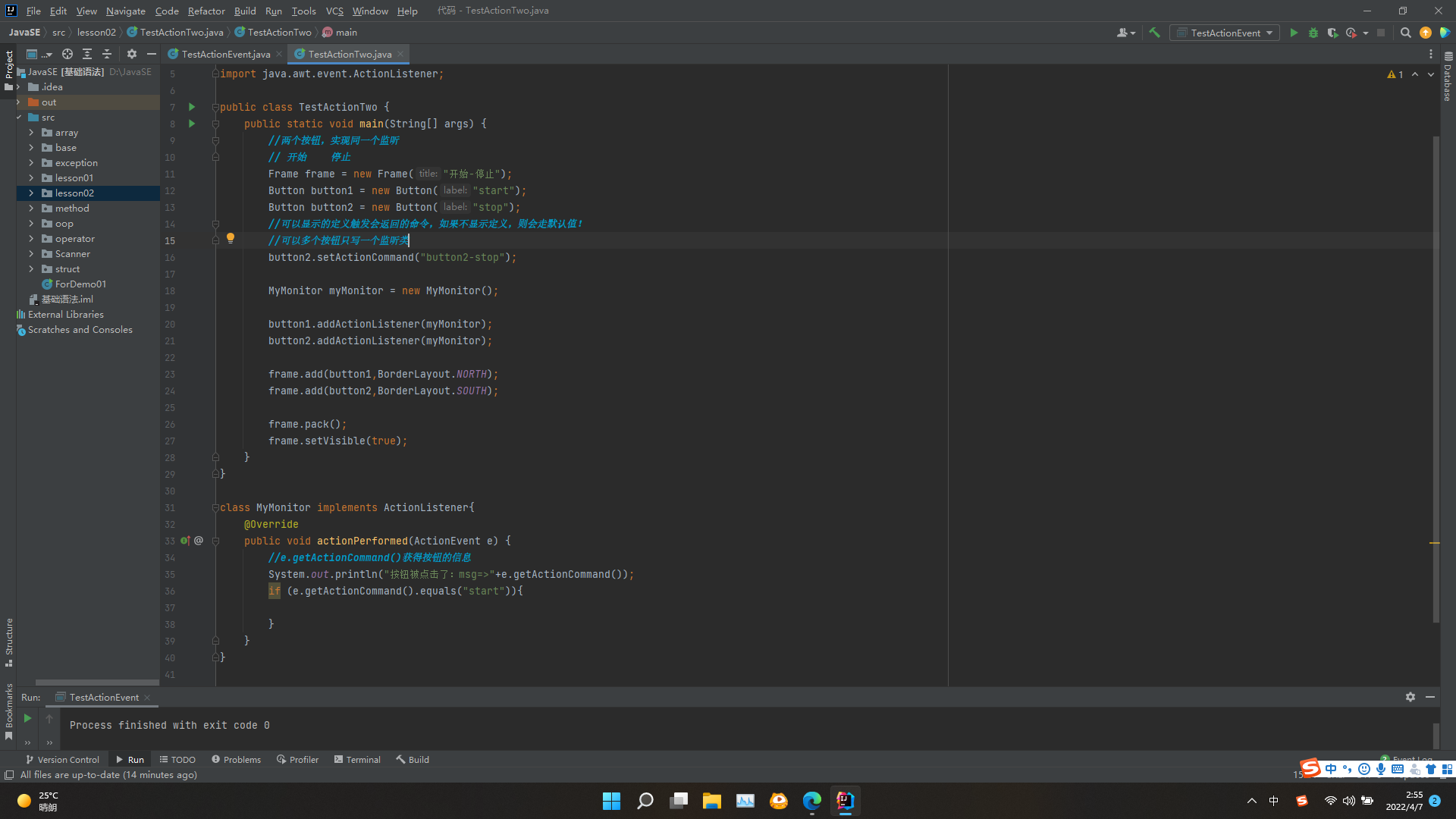Open the Problems tool window
This screenshot has height=819, width=1456.
click(236, 759)
